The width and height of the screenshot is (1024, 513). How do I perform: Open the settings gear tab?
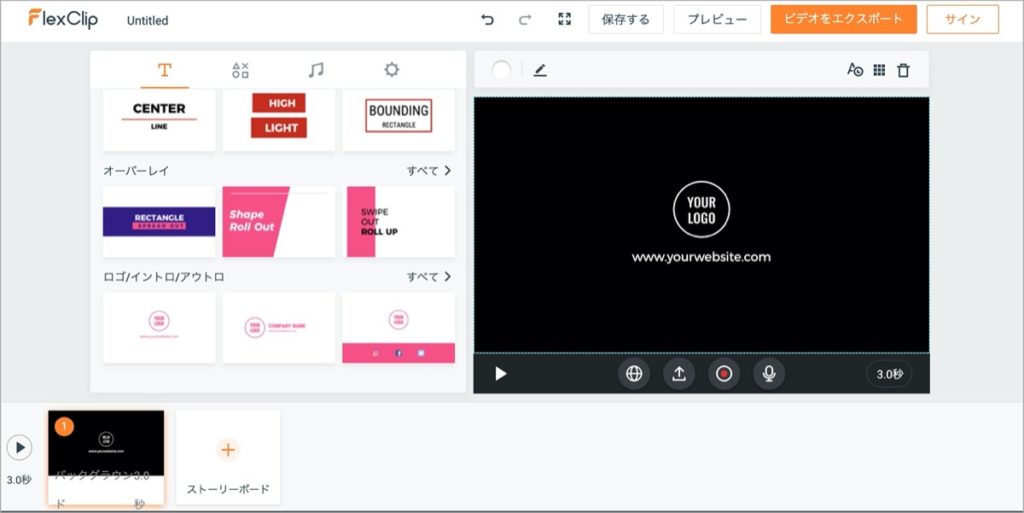(391, 70)
